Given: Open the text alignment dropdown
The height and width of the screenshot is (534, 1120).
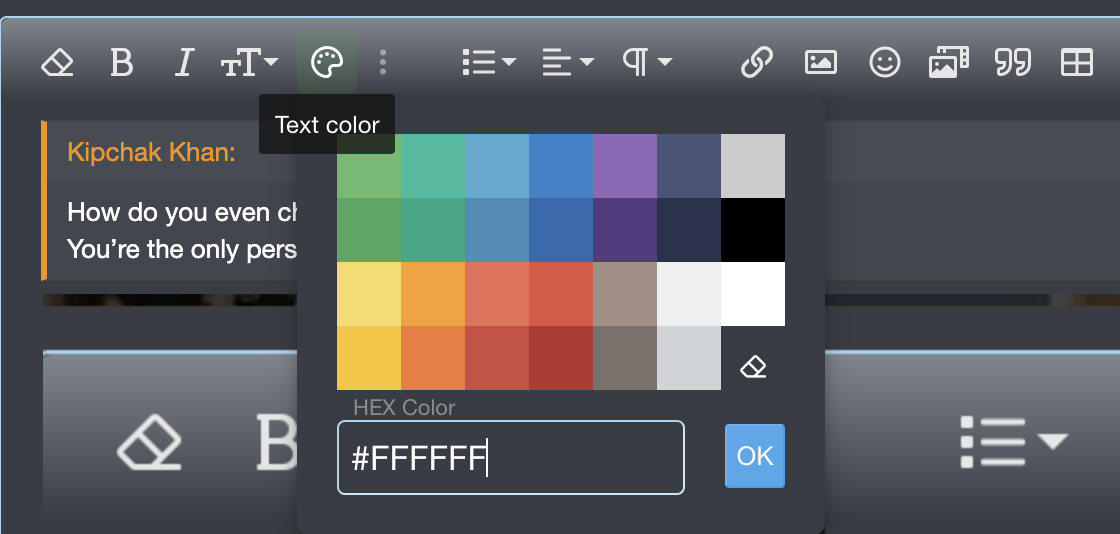Looking at the screenshot, I should tap(568, 64).
